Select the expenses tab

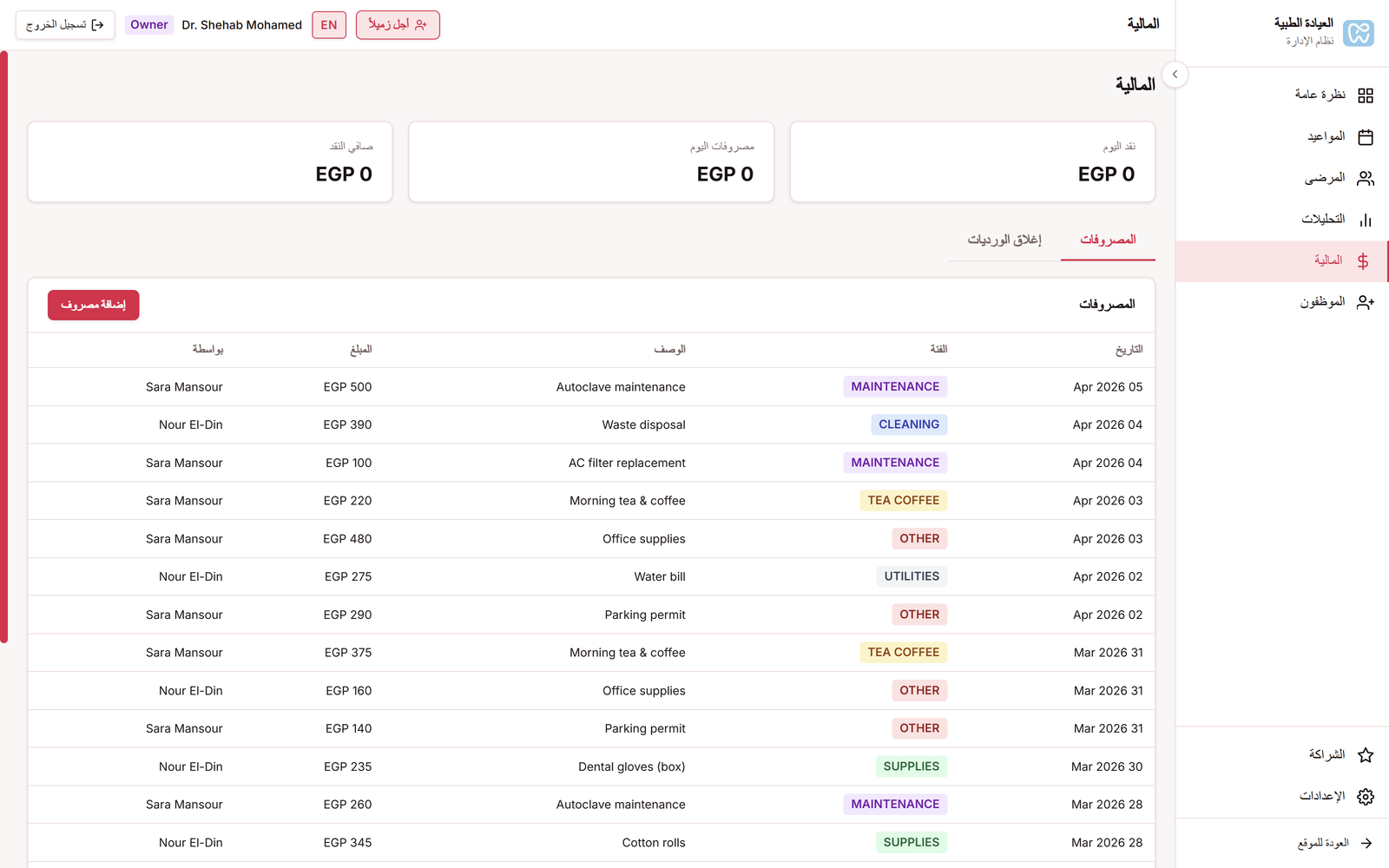(x=1108, y=240)
